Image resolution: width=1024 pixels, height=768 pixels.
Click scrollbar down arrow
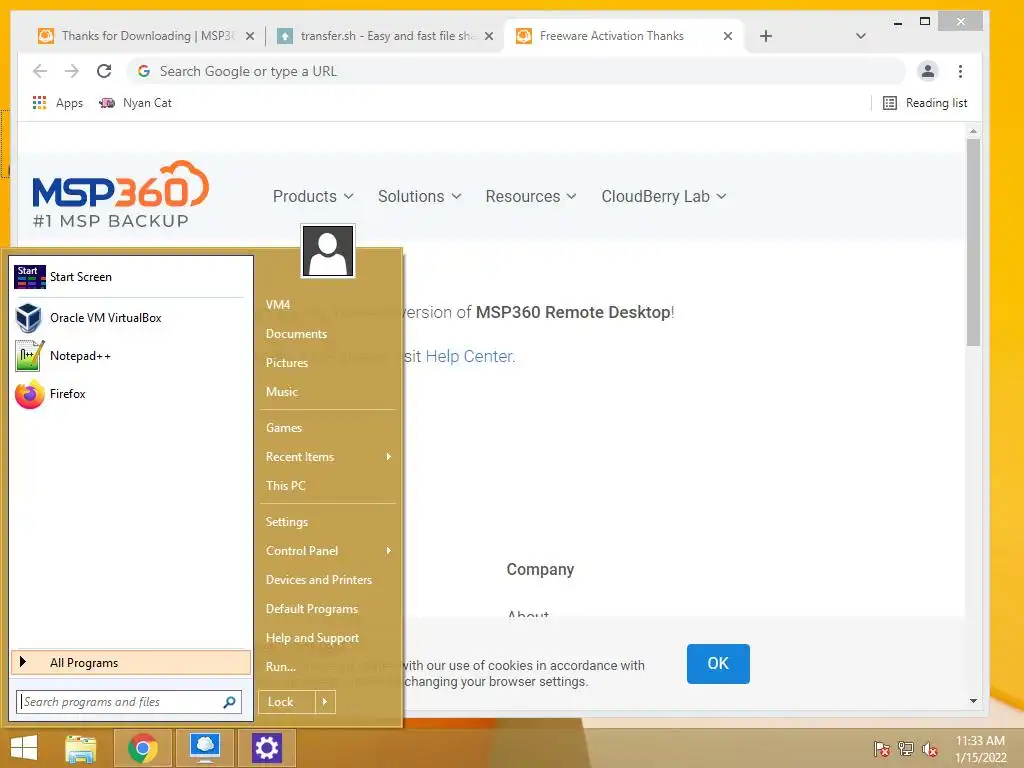(973, 701)
